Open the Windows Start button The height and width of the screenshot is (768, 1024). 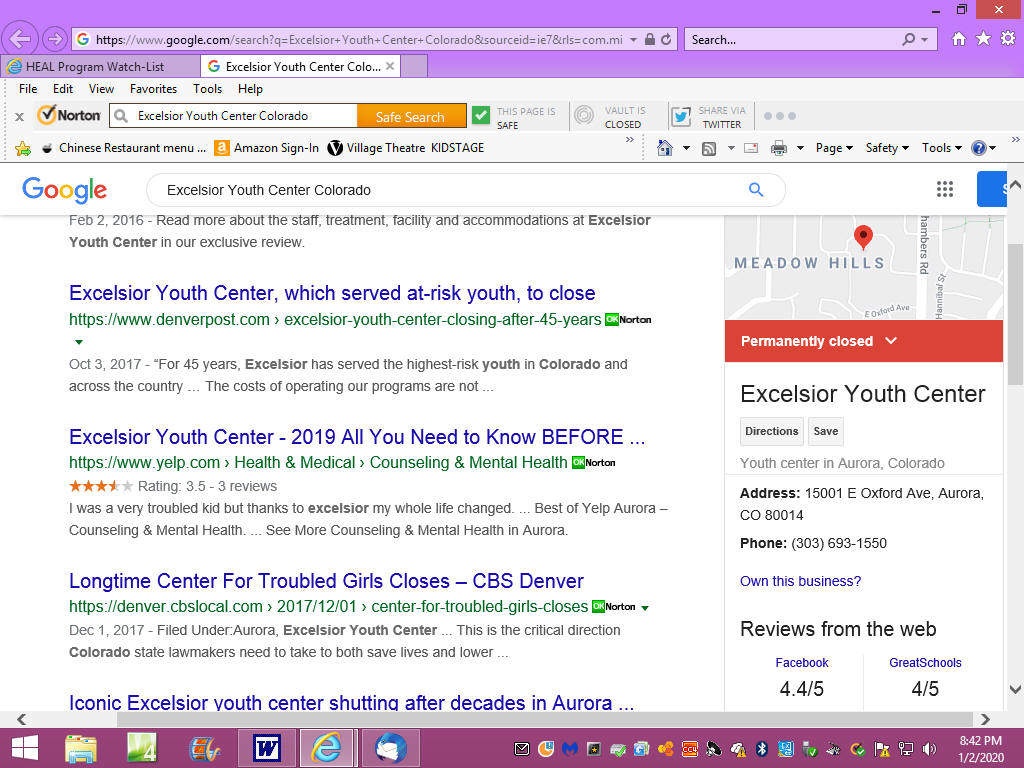(25, 748)
